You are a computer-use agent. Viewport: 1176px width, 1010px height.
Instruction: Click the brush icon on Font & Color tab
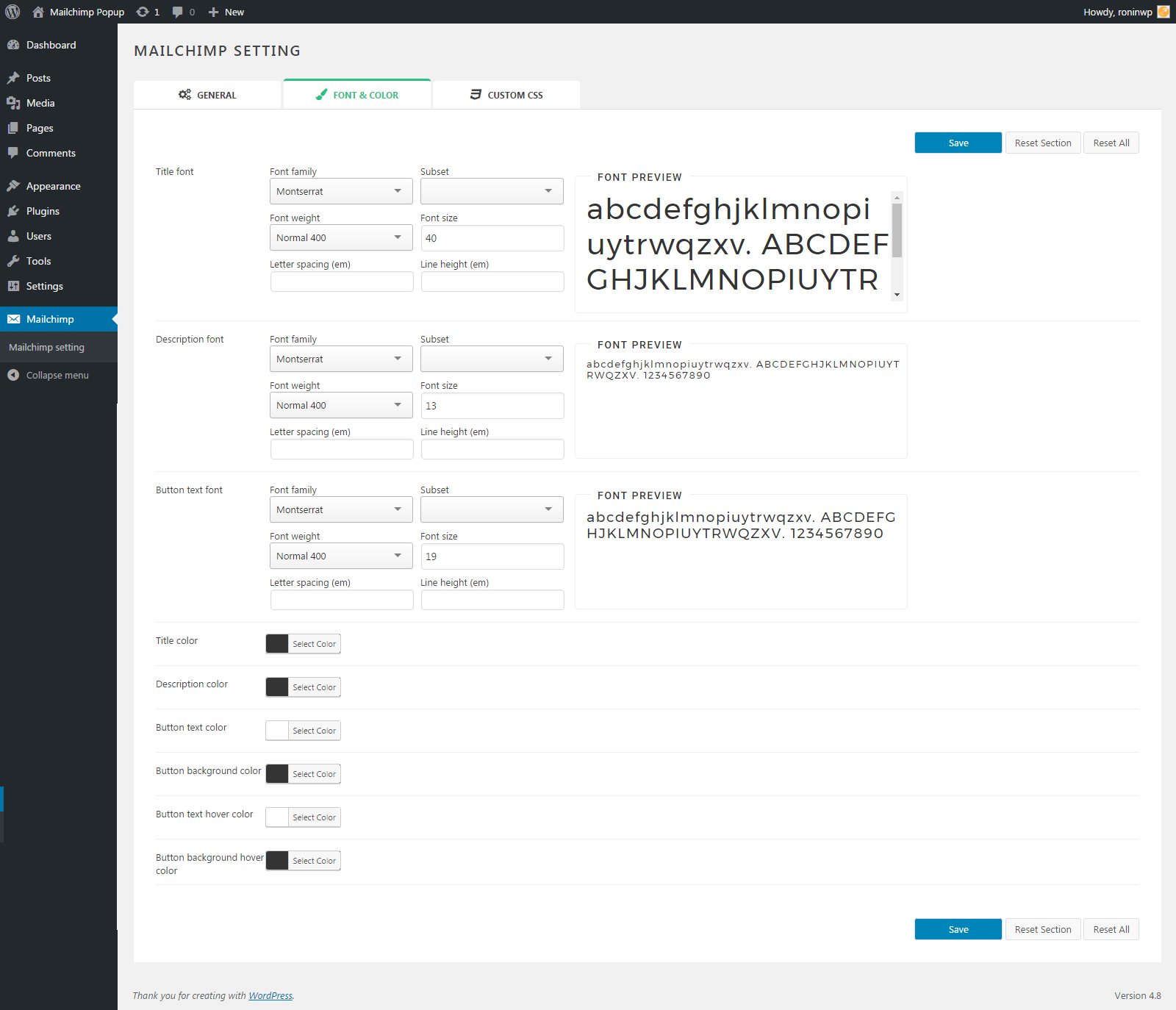321,95
